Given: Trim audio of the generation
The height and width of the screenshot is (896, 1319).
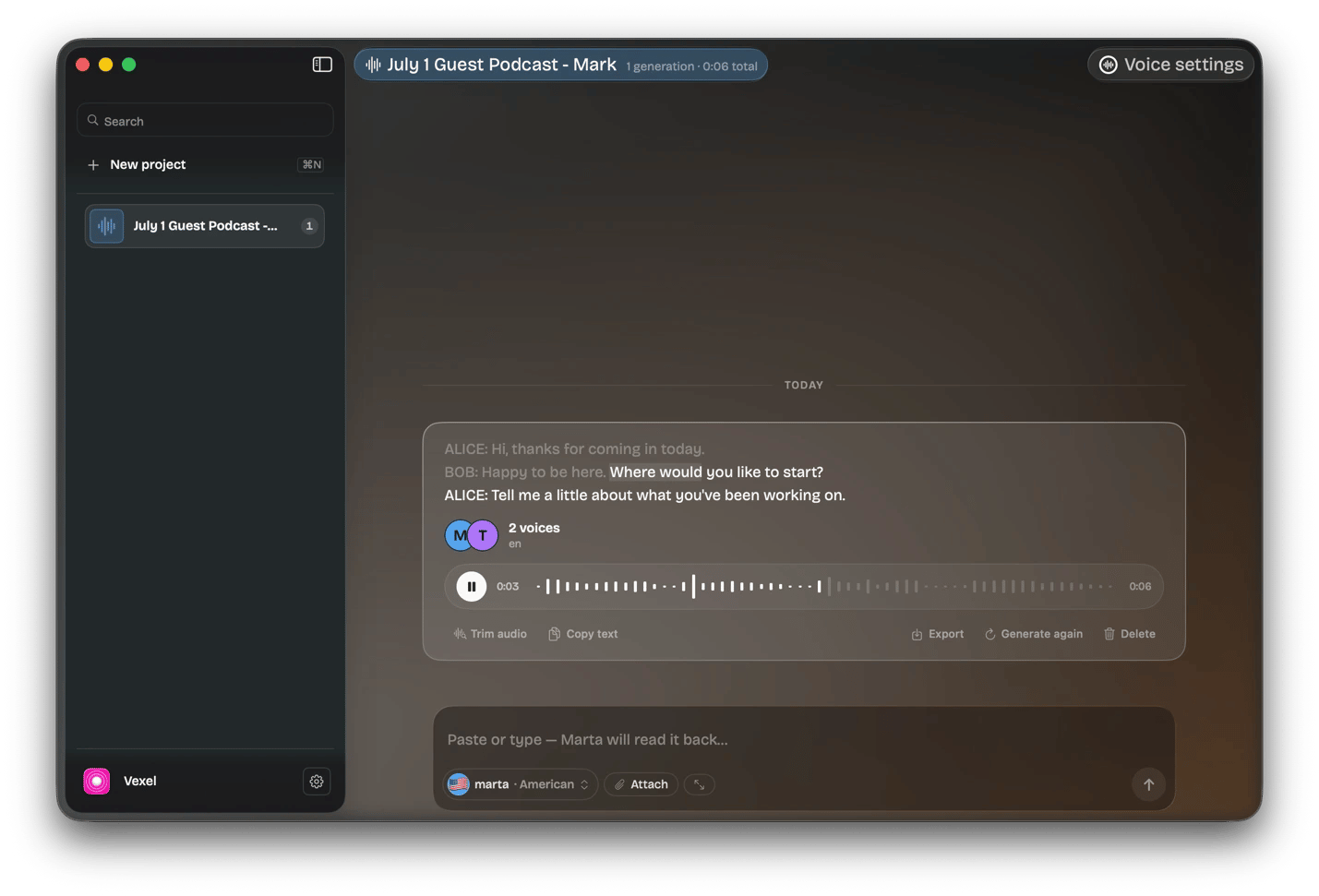Looking at the screenshot, I should 490,634.
